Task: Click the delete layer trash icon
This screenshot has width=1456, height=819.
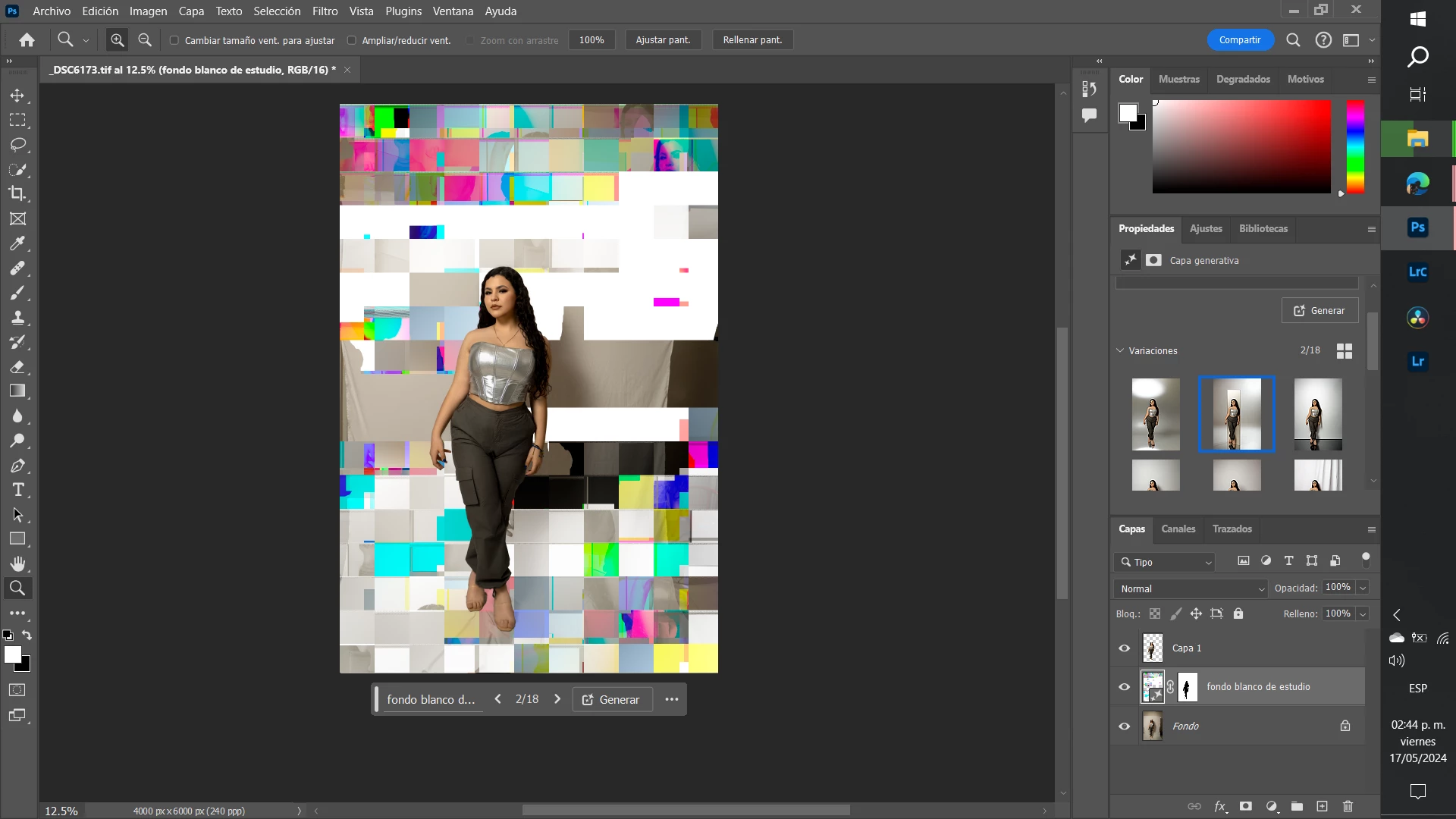Action: (x=1348, y=806)
